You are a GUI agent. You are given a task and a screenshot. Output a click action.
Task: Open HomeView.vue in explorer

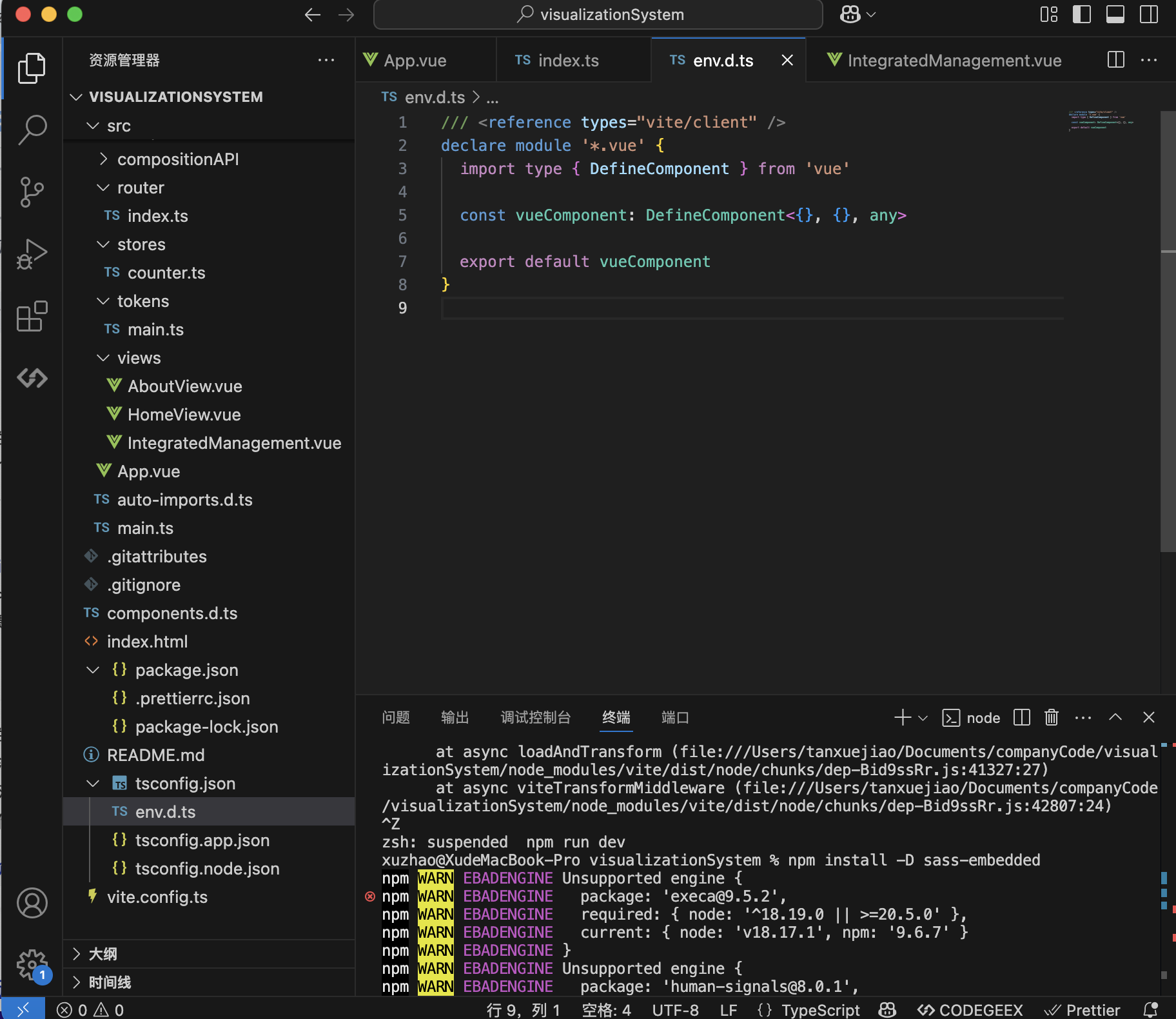pos(209,415)
